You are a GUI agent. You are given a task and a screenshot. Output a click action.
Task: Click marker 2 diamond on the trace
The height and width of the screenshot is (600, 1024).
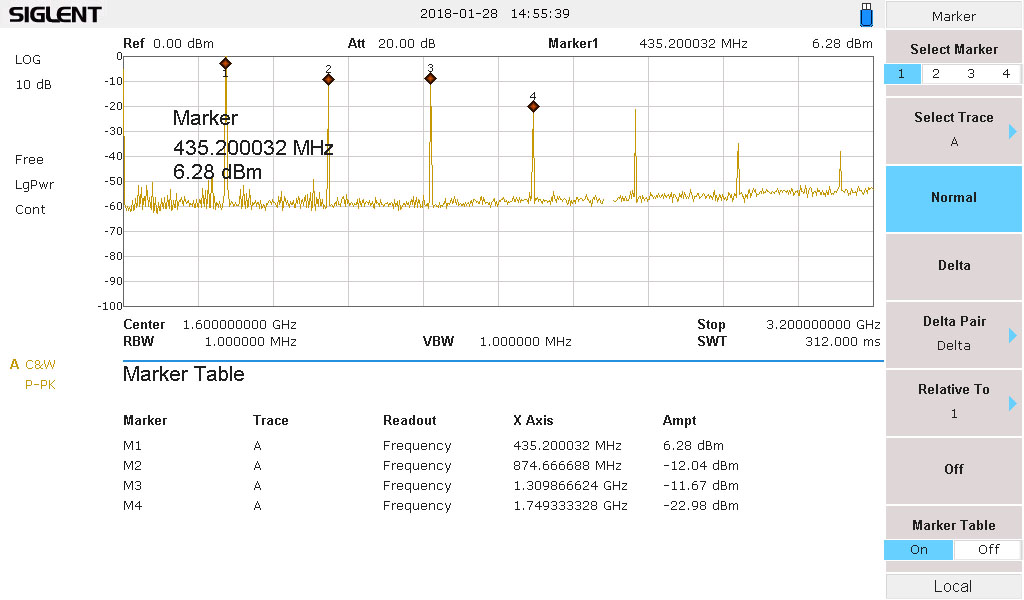coord(328,80)
